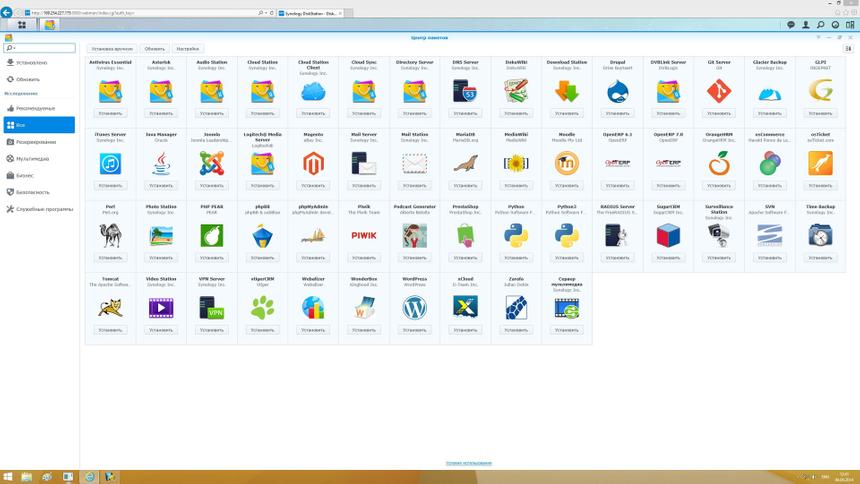Click the Обновить toolbar button
Image resolution: width=860 pixels, height=484 pixels.
pos(155,49)
